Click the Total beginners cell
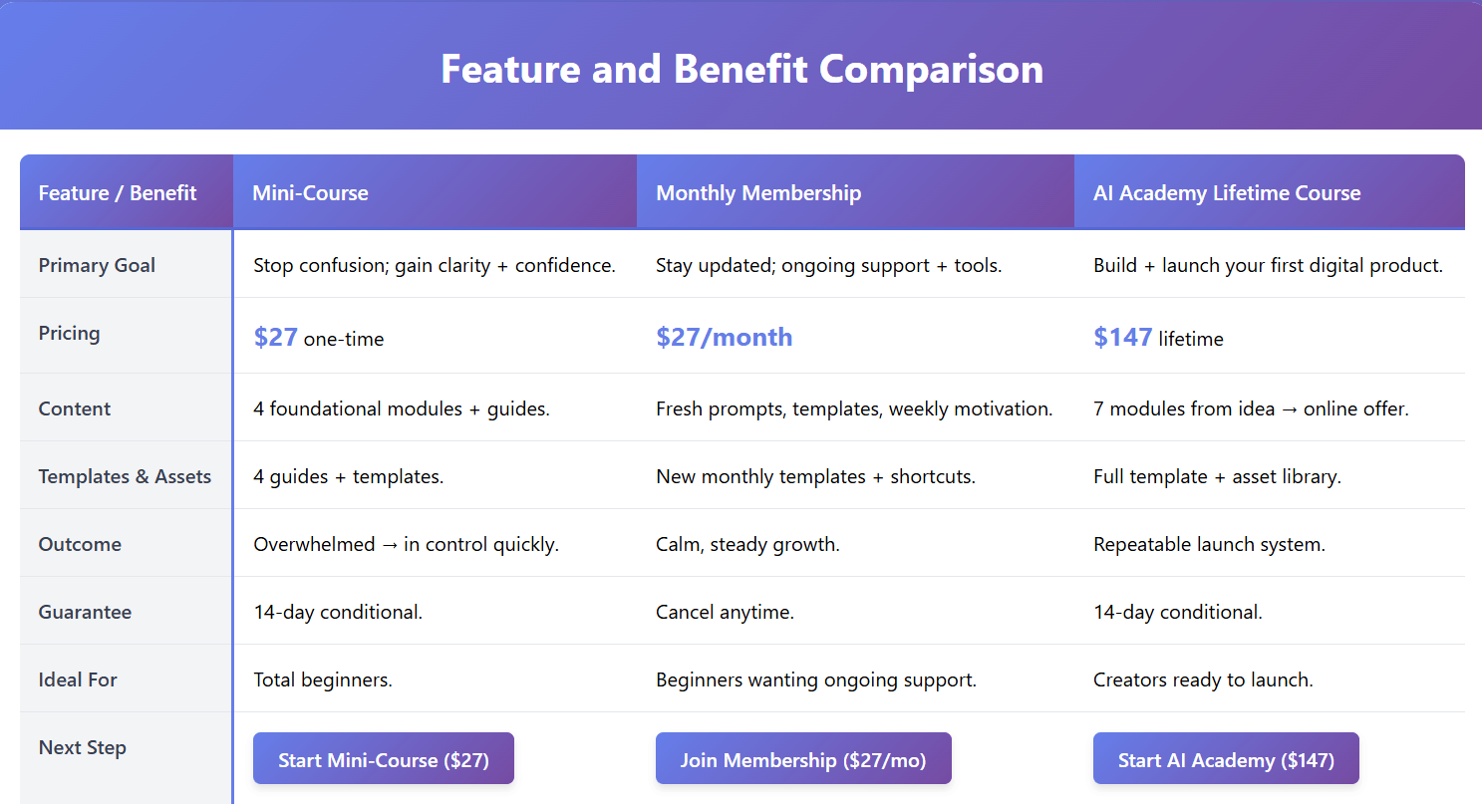1482x812 pixels. coord(322,679)
